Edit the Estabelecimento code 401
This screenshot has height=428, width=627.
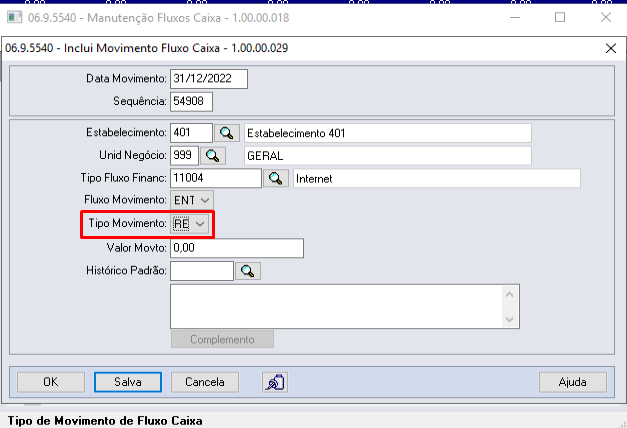[x=191, y=133]
